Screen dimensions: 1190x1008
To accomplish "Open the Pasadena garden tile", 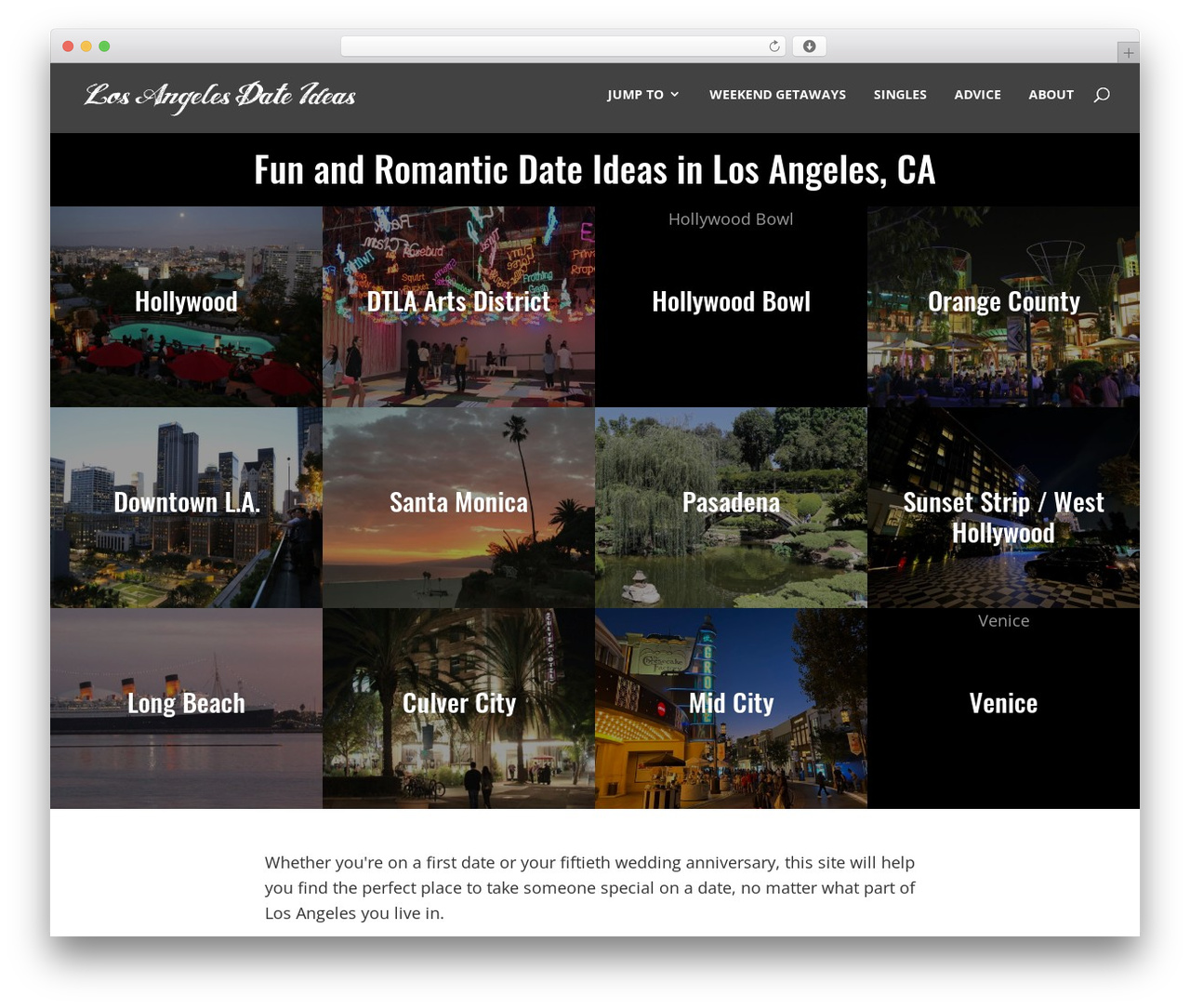I will click(731, 508).
